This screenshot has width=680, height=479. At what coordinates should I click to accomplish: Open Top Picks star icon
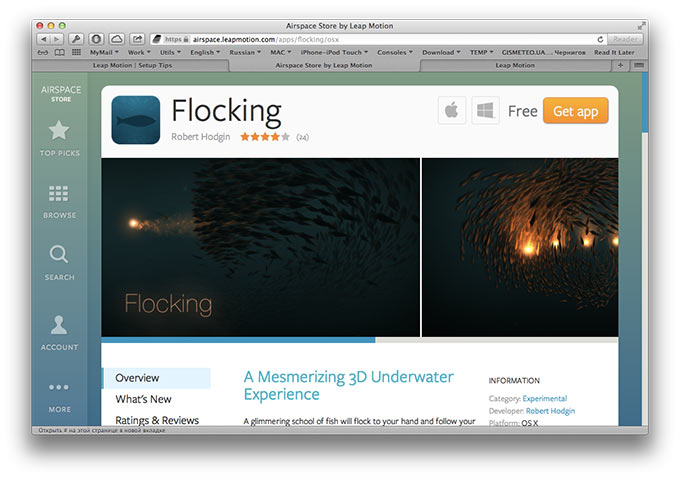point(59,130)
